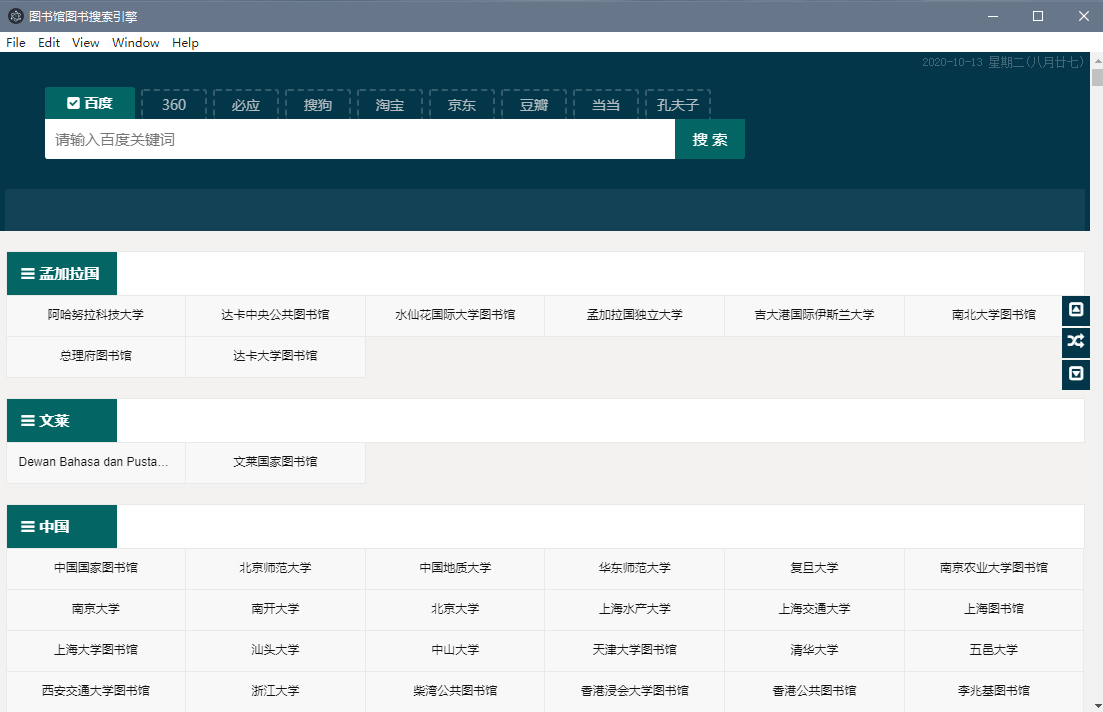Viewport: 1103px width, 712px height.
Task: Enable the 淘宝 search engine
Action: 389,103
